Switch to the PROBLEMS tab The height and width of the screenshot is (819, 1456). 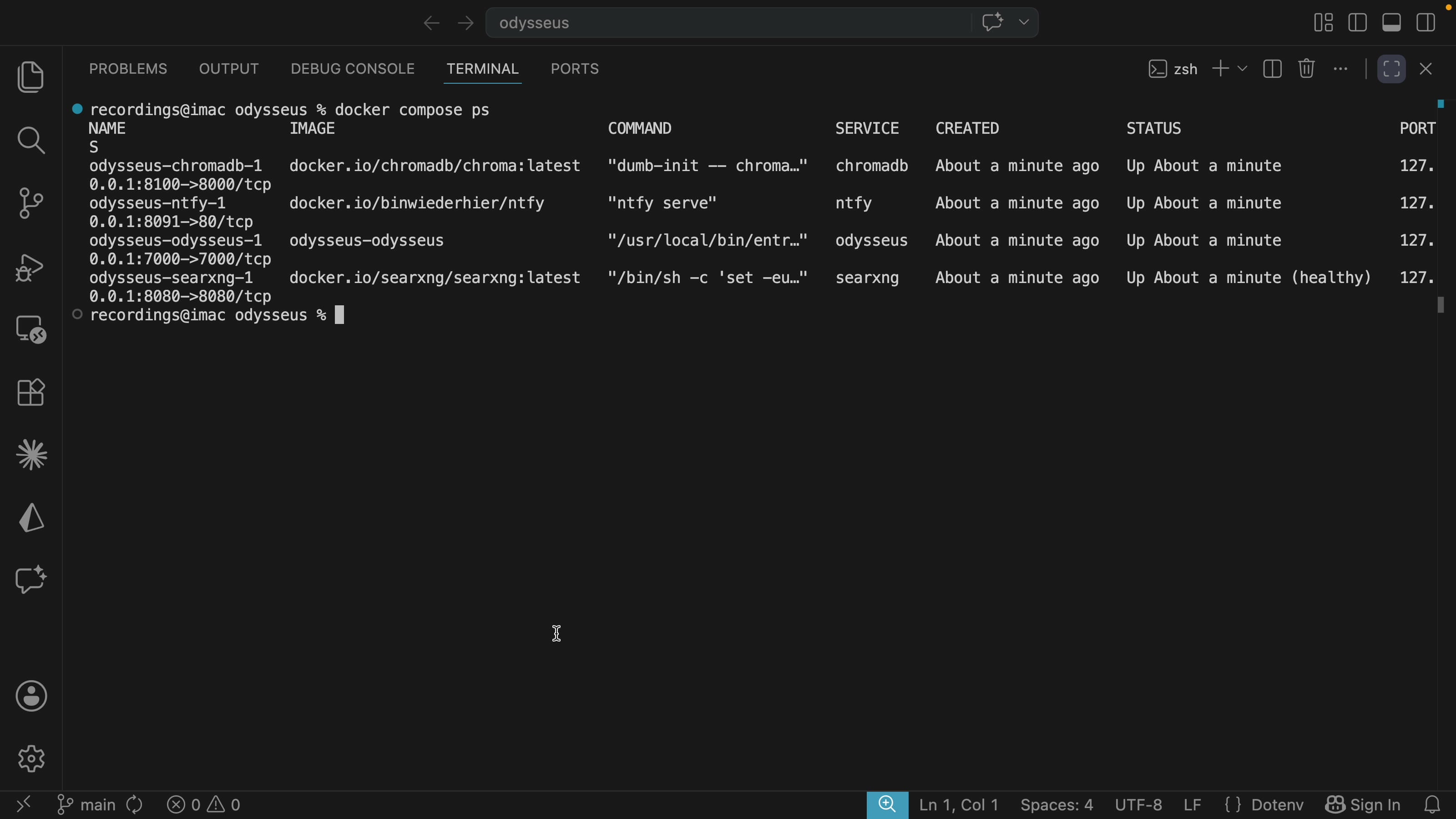(128, 69)
